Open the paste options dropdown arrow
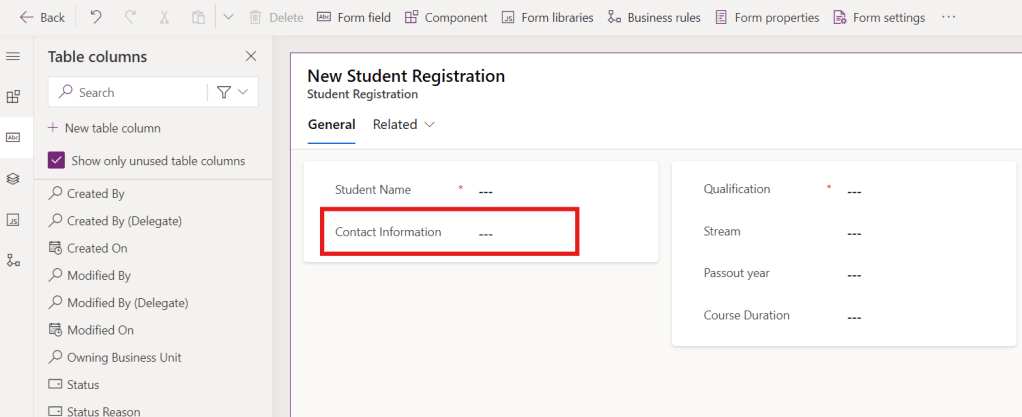Image resolution: width=1022 pixels, height=417 pixels. coord(228,17)
